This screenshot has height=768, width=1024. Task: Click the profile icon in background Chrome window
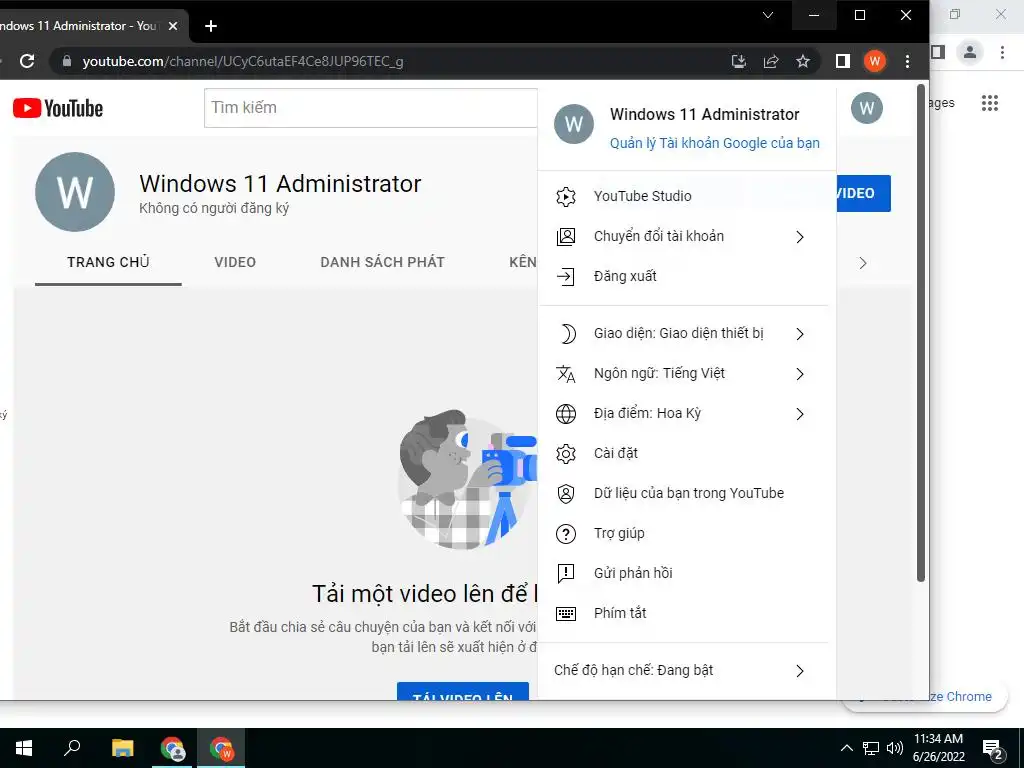point(970,52)
